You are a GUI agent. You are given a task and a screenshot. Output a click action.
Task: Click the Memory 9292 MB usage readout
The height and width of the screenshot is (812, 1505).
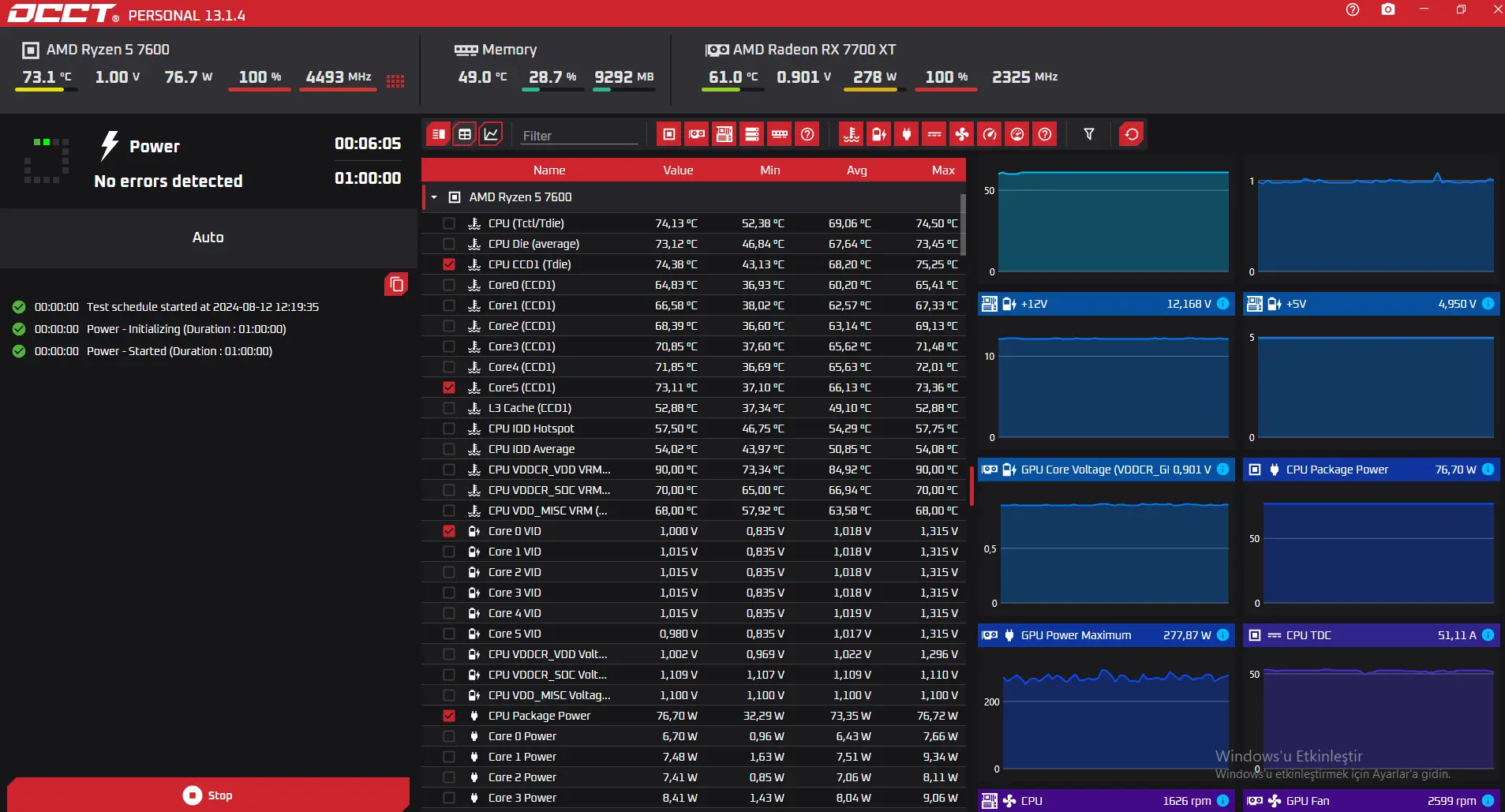[624, 77]
